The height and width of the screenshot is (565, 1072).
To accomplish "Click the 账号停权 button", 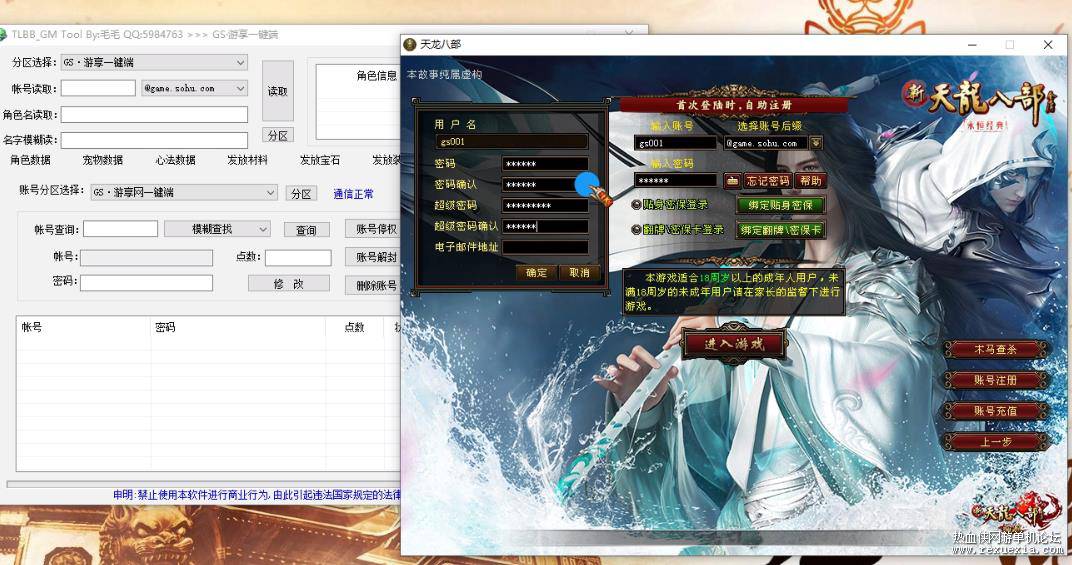I will (x=375, y=229).
